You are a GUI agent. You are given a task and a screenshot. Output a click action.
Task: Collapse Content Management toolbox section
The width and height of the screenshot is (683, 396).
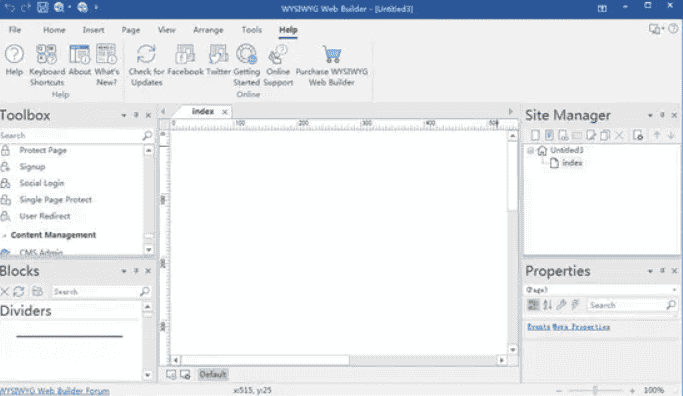click(x=4, y=236)
